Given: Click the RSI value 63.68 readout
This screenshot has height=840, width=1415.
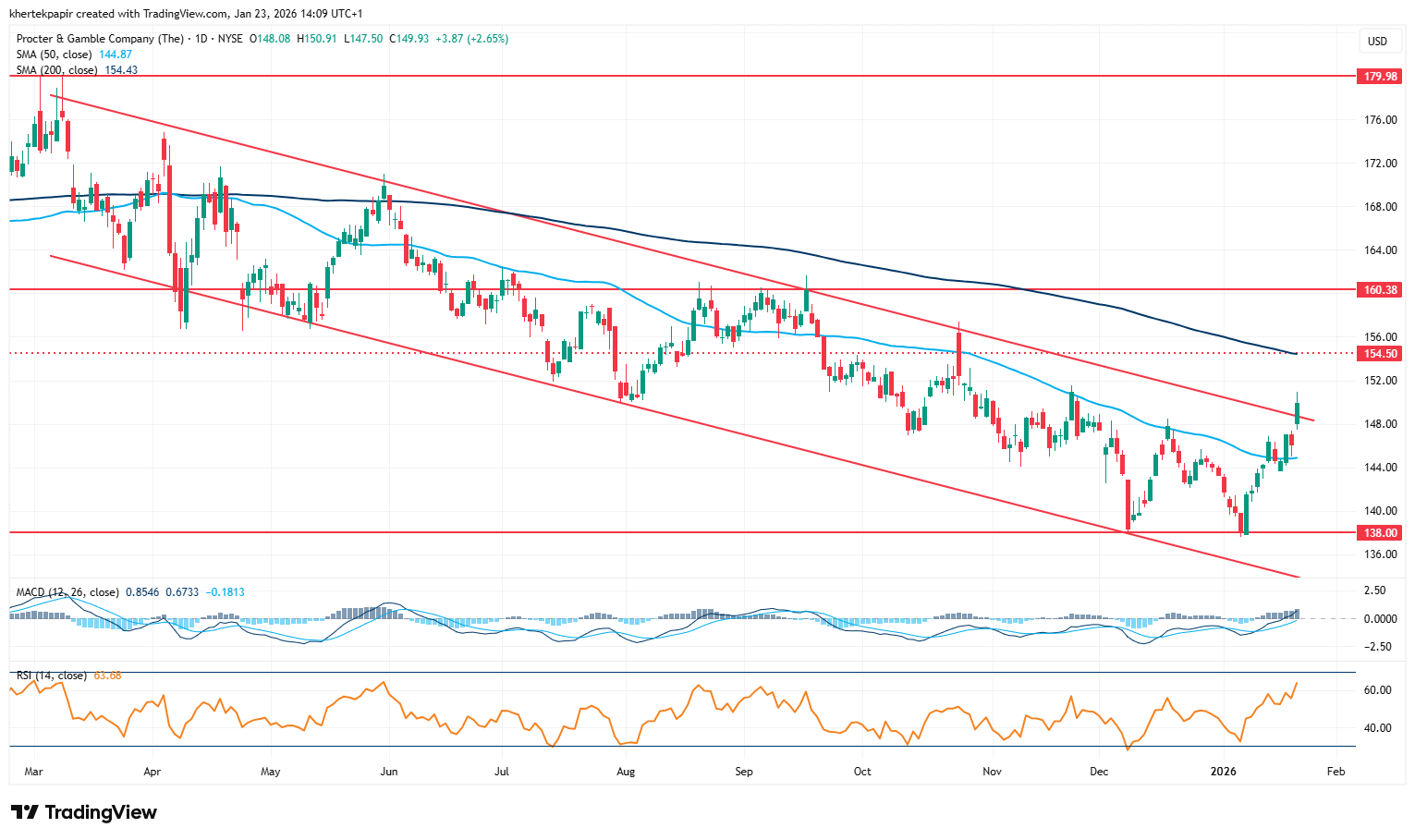Looking at the screenshot, I should (x=107, y=676).
